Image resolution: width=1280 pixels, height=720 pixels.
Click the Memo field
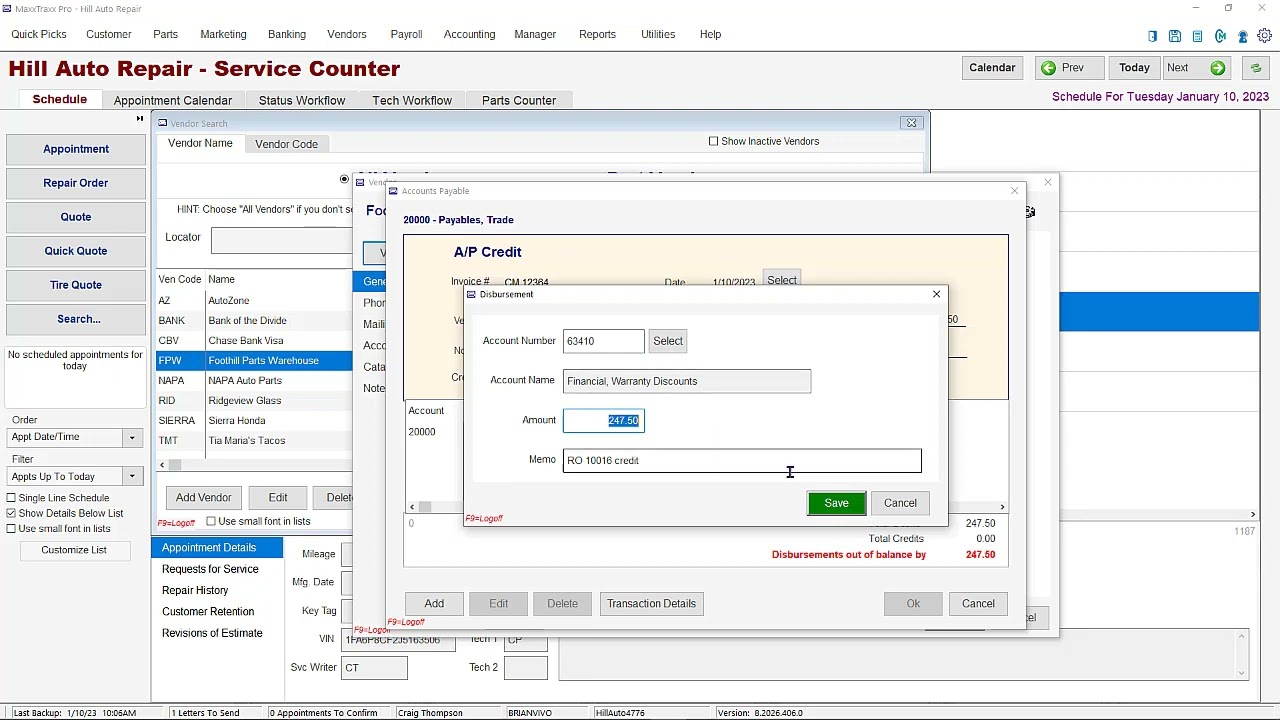click(x=742, y=460)
